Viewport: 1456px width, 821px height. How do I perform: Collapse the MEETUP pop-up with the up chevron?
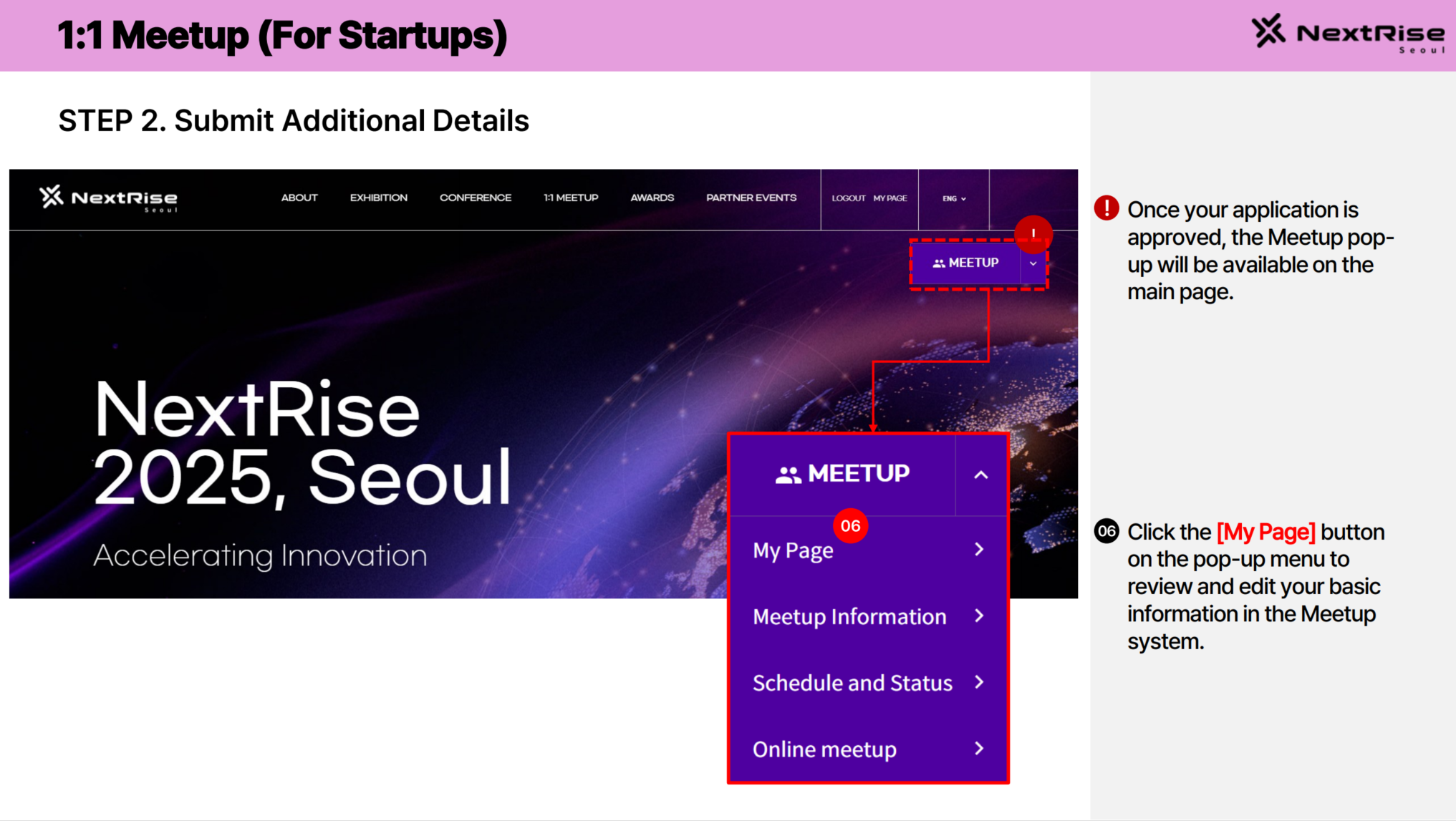pyautogui.click(x=981, y=473)
